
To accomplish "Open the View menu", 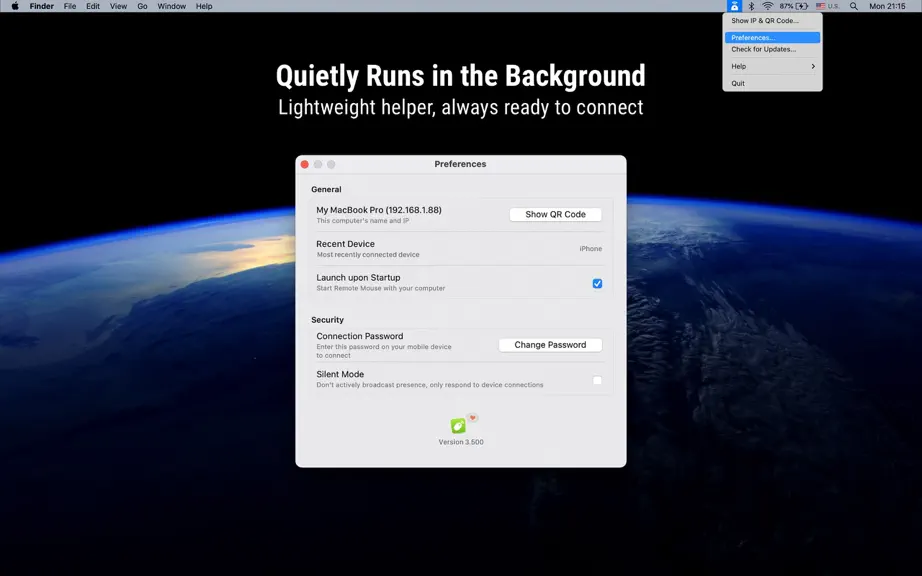I will [x=118, y=6].
